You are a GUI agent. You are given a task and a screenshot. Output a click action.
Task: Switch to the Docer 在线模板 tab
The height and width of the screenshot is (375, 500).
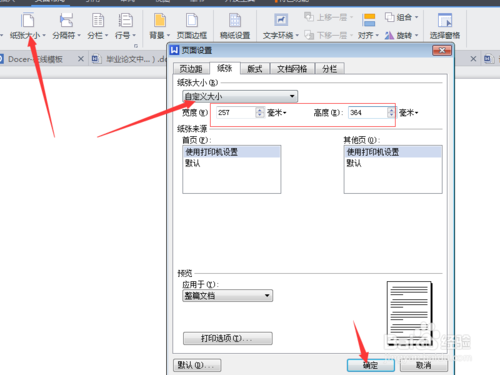(x=35, y=59)
